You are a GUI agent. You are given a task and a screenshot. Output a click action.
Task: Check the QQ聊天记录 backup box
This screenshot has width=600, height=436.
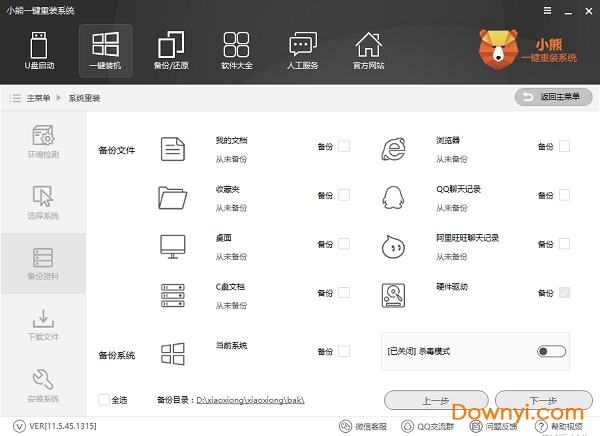564,195
